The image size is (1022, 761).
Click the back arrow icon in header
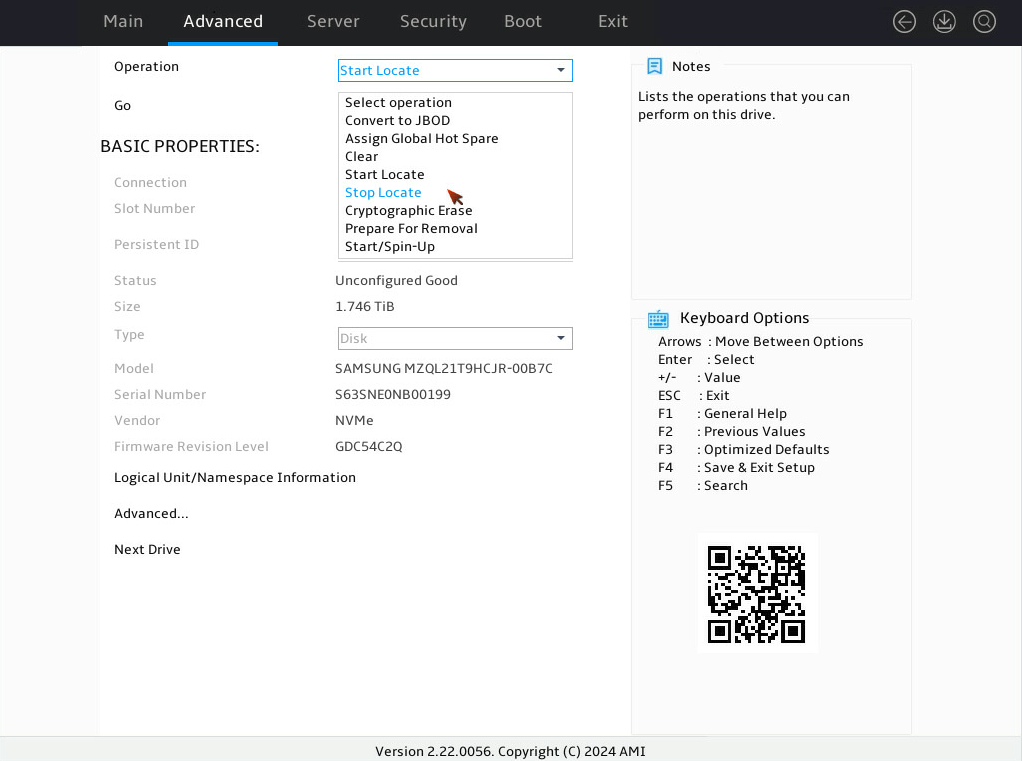click(904, 22)
